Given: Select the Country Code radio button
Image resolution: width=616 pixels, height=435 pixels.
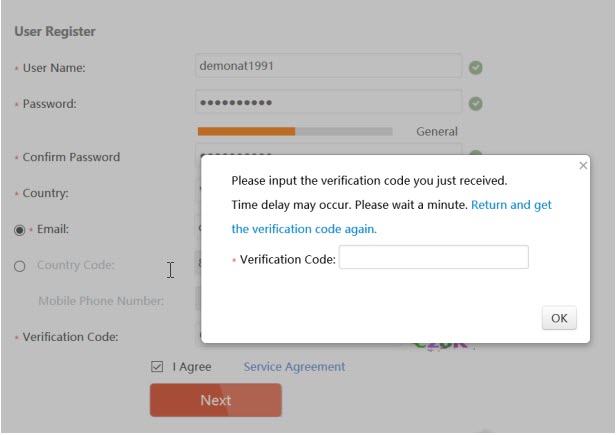Looking at the screenshot, I should (19, 266).
